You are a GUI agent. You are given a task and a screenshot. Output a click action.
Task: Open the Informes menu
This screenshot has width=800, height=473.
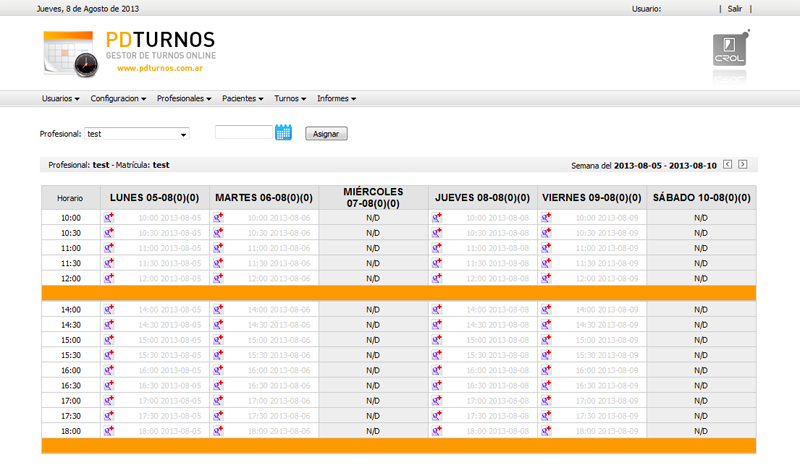pos(336,99)
